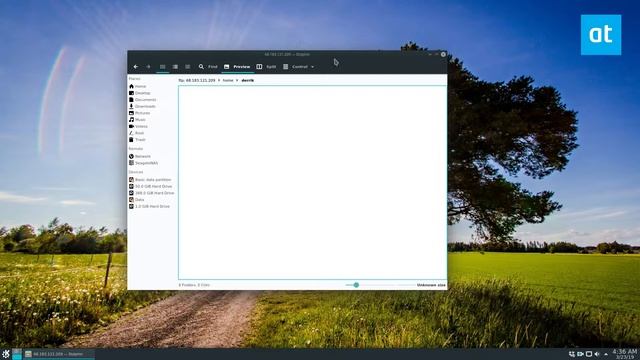This screenshot has height=360, width=640.
Task: Open Music in Places panel
Action: (137, 120)
